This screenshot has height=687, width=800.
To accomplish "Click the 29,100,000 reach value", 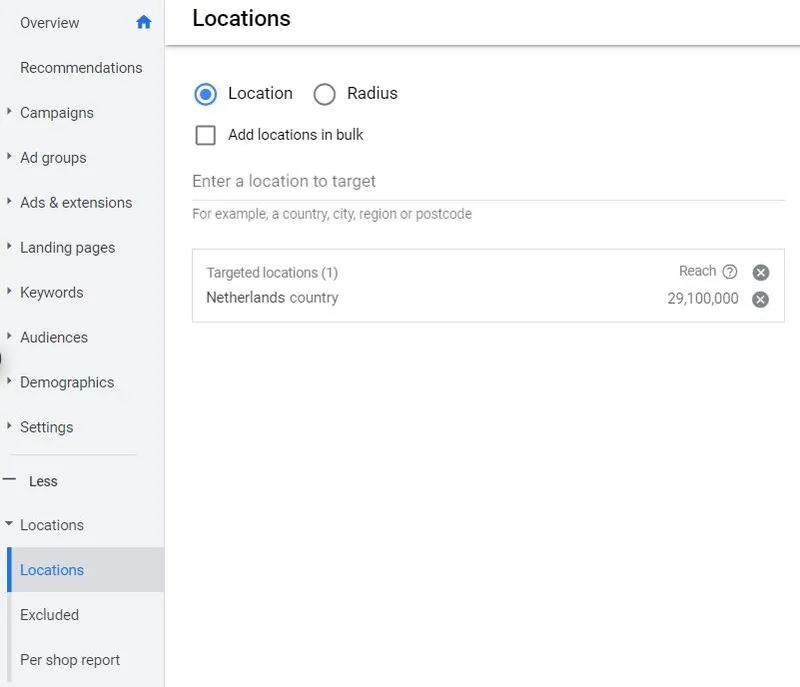I will pos(703,298).
